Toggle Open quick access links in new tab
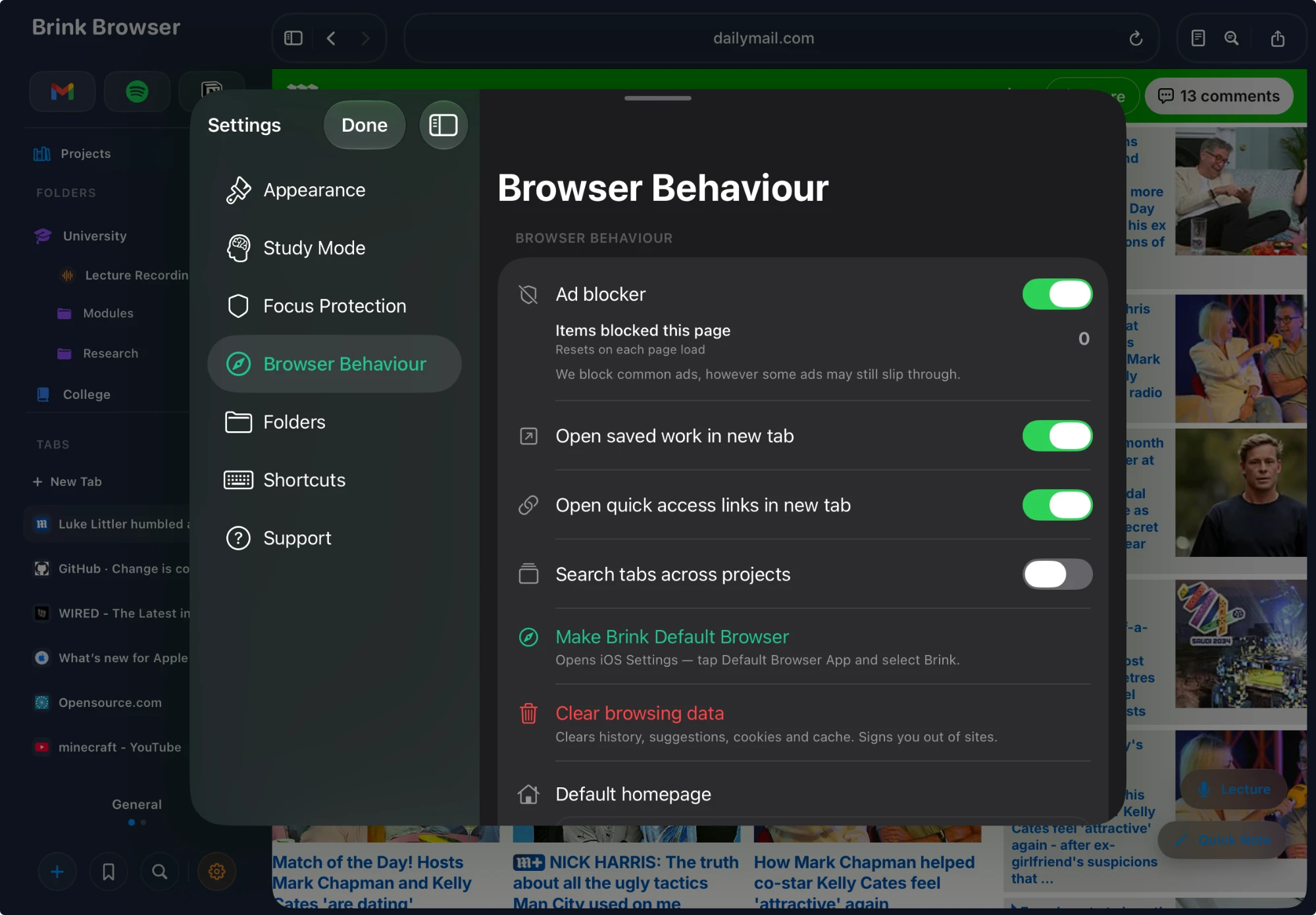 [1057, 505]
